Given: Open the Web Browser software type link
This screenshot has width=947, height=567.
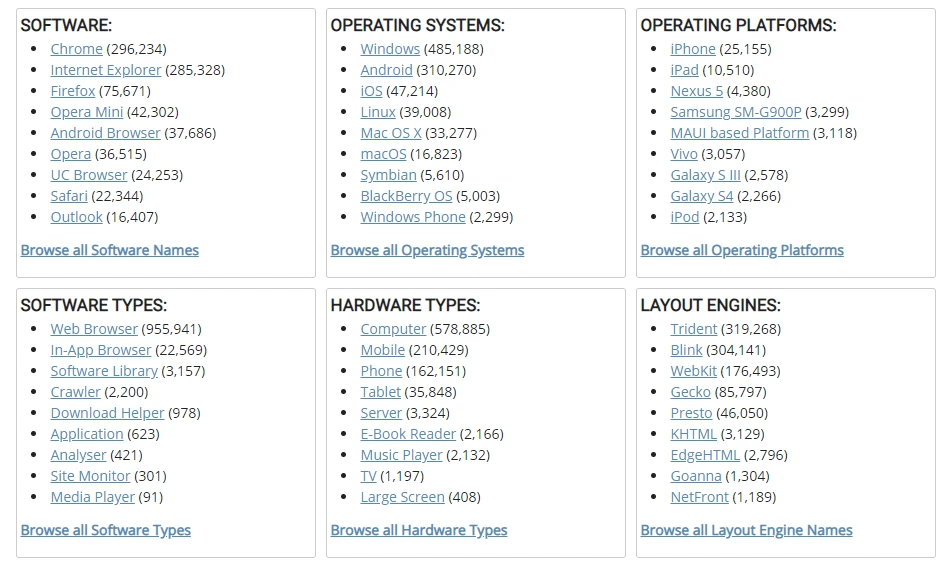Looking at the screenshot, I should (94, 329).
